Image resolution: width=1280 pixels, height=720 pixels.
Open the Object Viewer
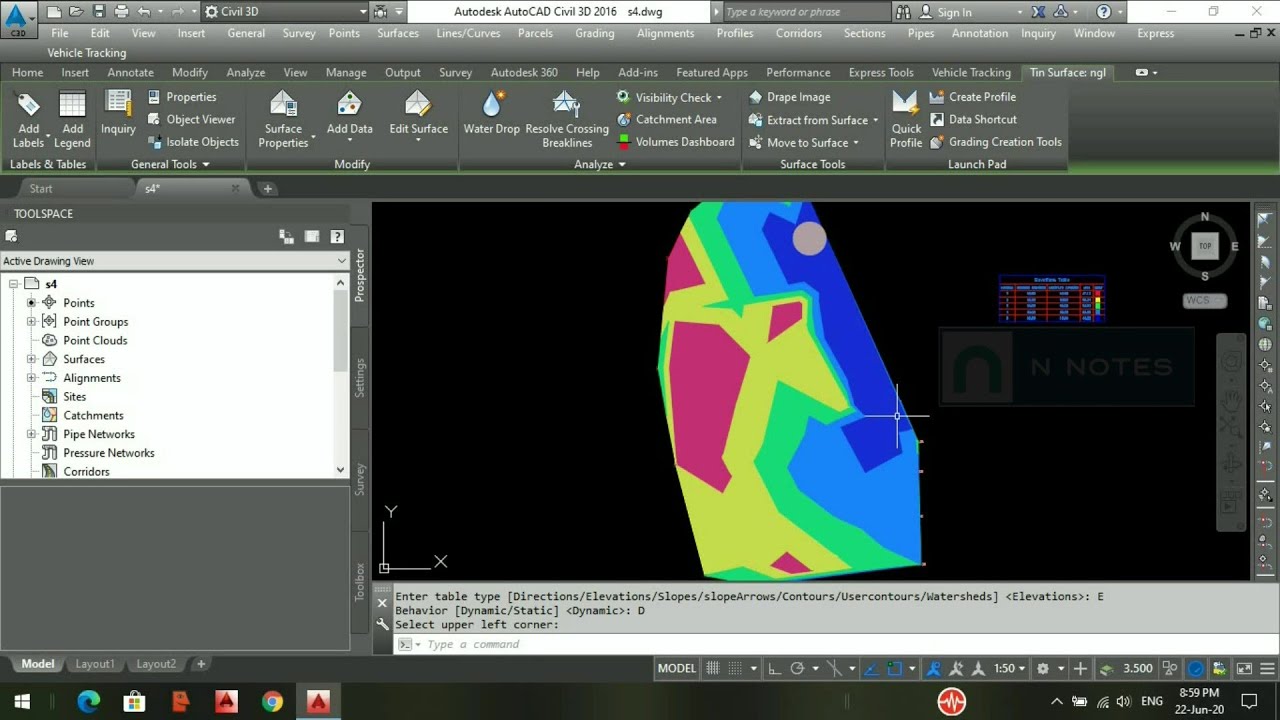pos(191,119)
